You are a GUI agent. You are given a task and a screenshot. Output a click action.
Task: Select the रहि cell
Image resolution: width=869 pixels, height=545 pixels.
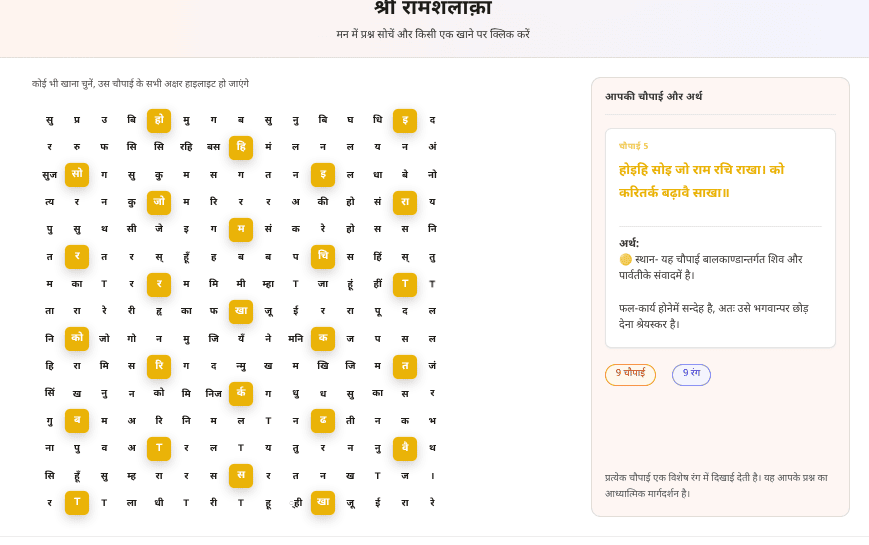click(186, 147)
